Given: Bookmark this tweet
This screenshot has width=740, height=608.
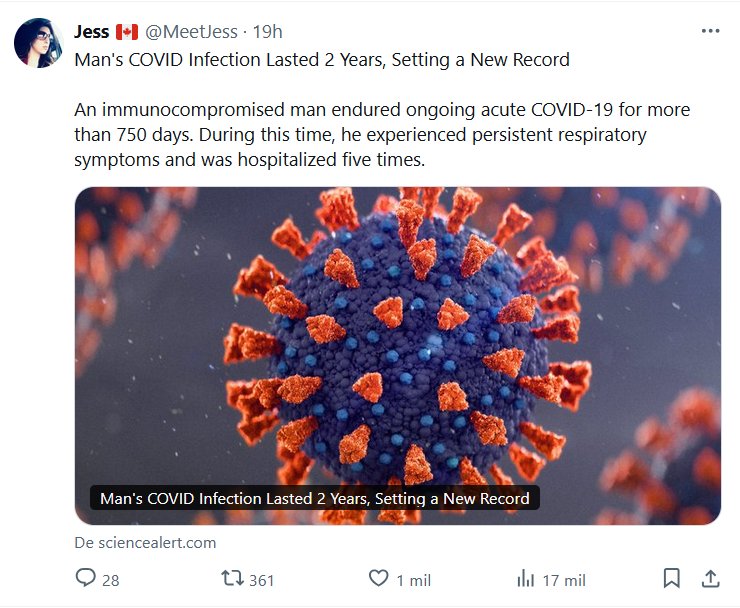Looking at the screenshot, I should click(672, 578).
